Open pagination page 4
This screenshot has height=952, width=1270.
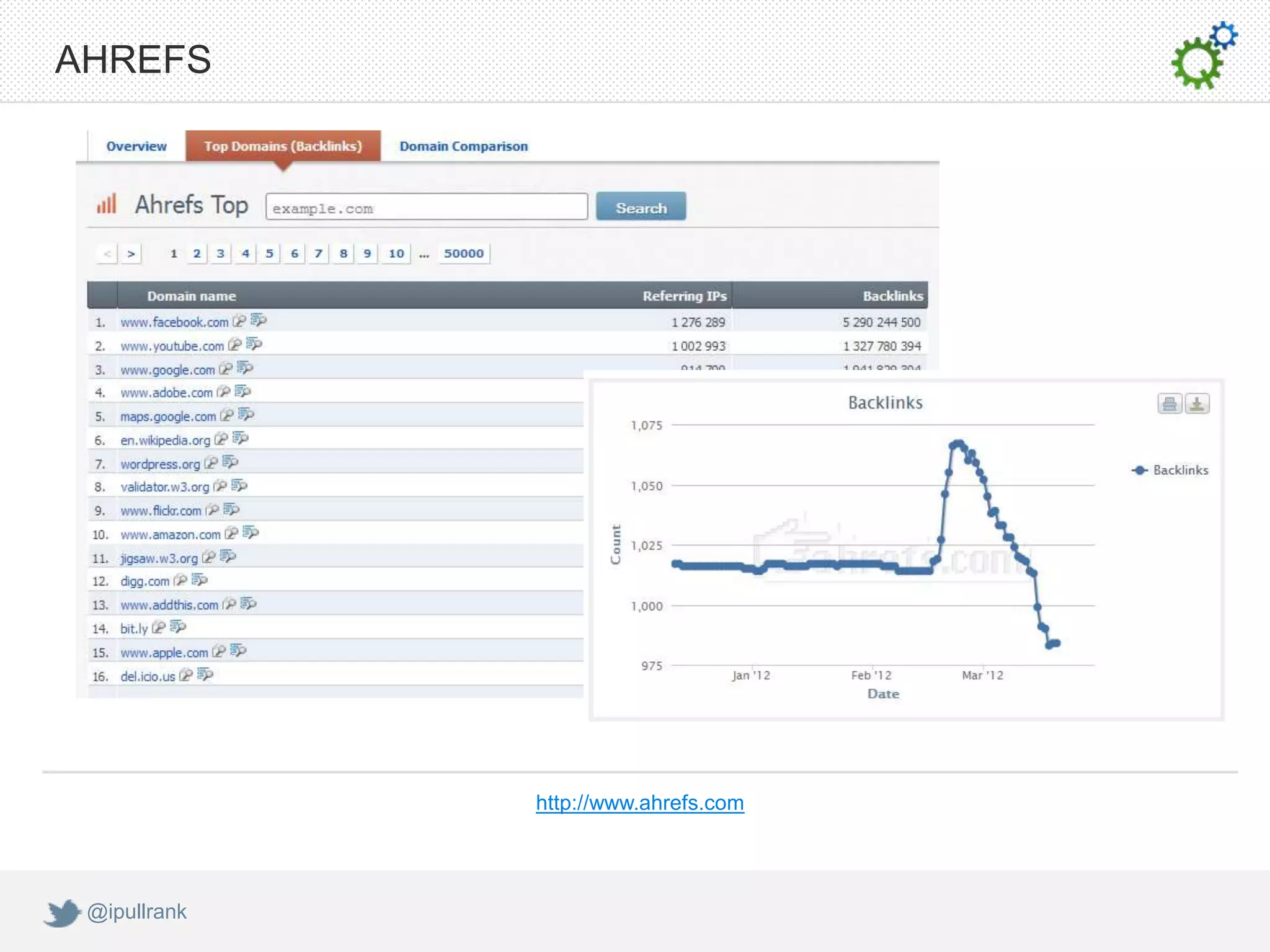tap(246, 253)
